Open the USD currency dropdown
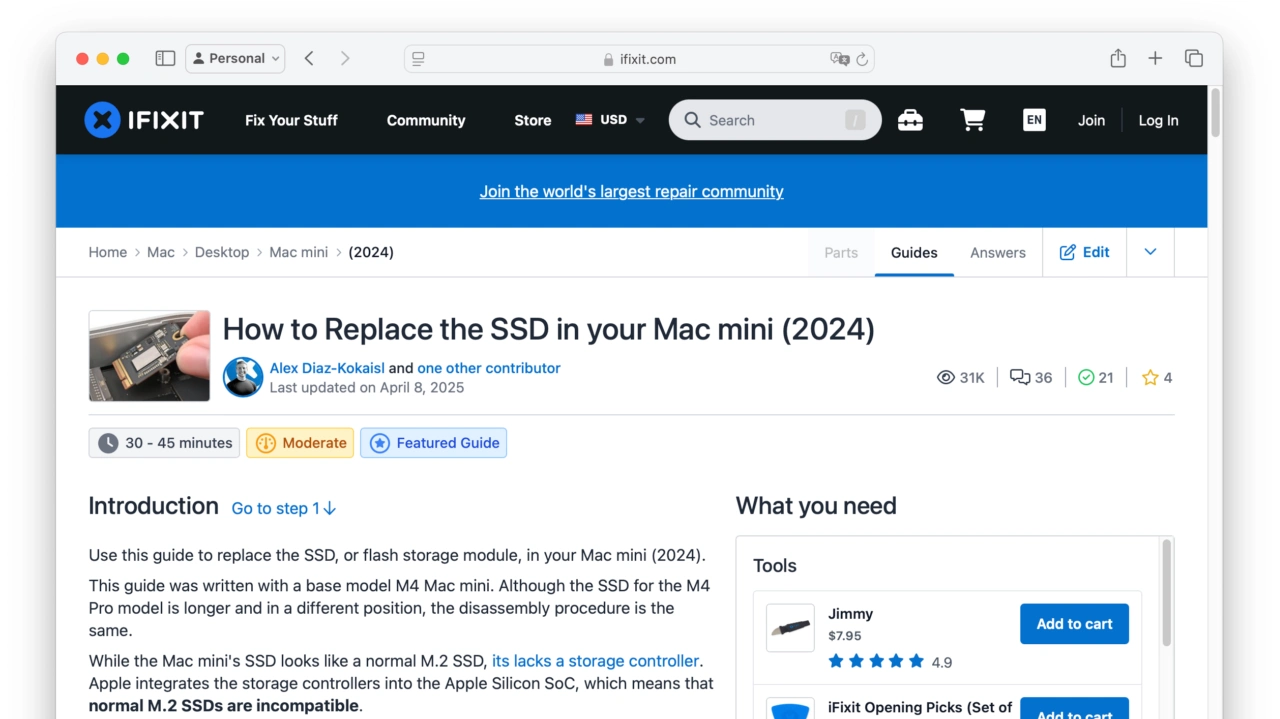Screen dimensions: 1280x719 pyautogui.click(x=611, y=120)
